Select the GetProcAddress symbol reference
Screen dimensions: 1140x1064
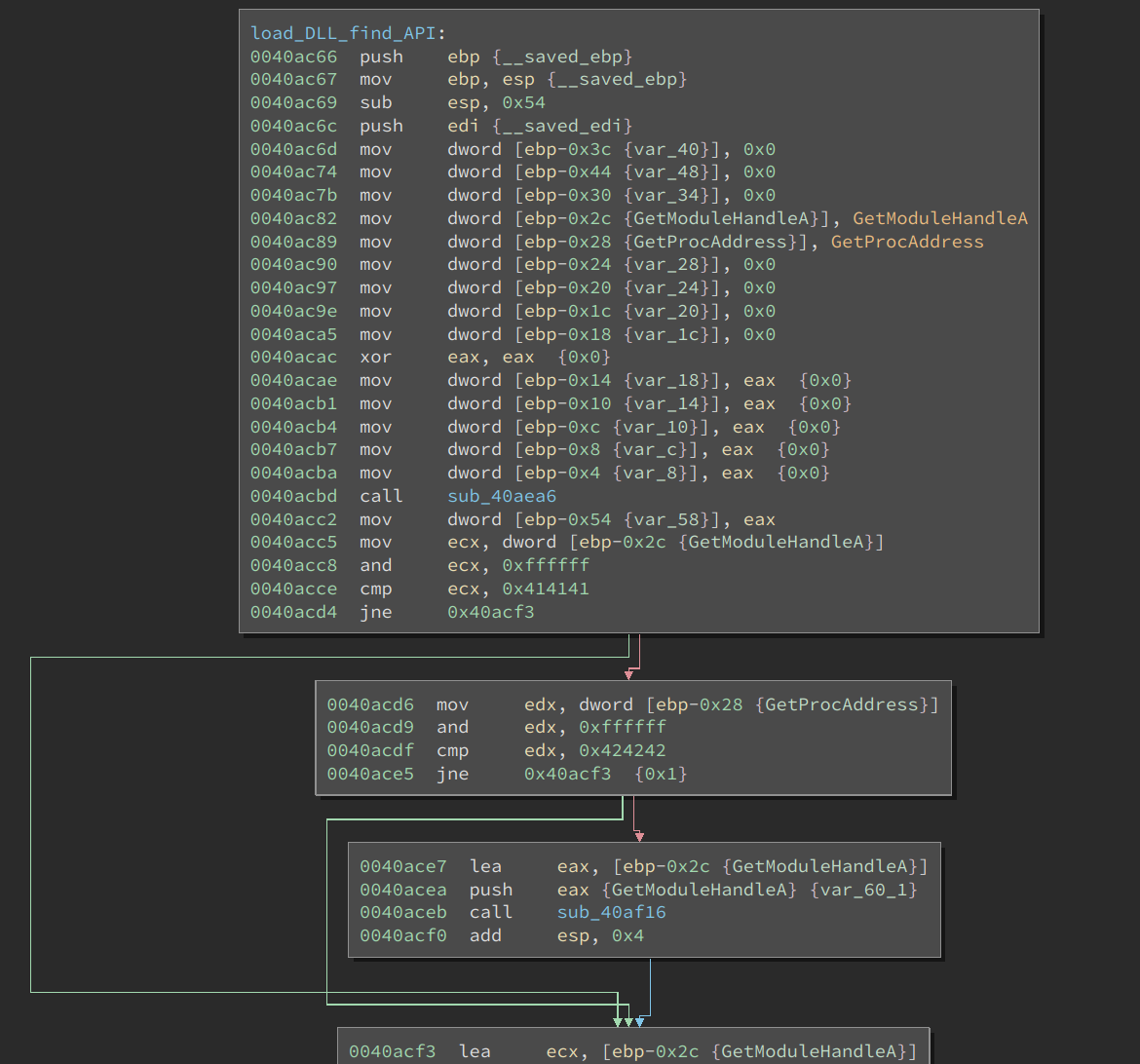[x=907, y=241]
